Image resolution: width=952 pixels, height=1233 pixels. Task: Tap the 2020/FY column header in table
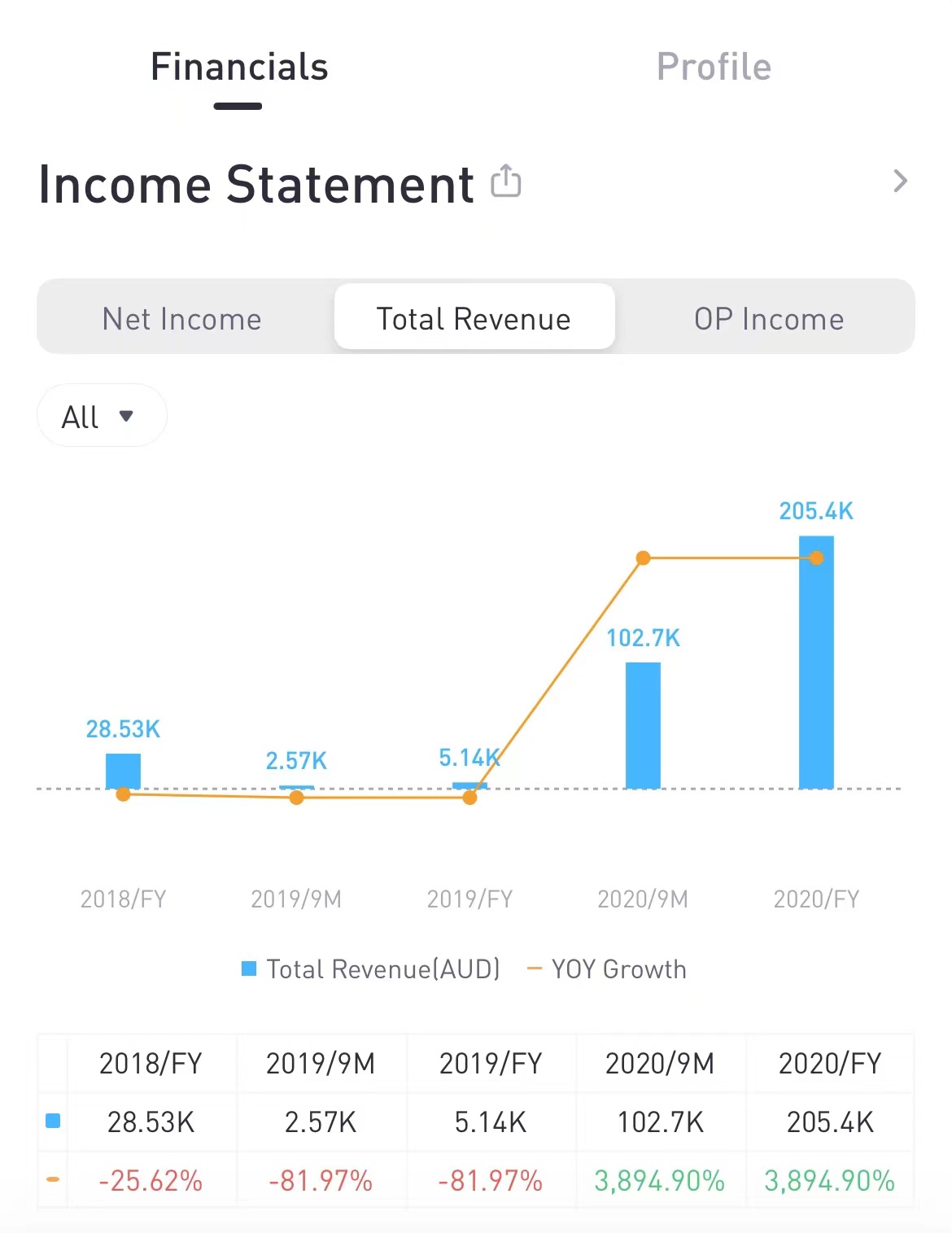click(x=830, y=1063)
